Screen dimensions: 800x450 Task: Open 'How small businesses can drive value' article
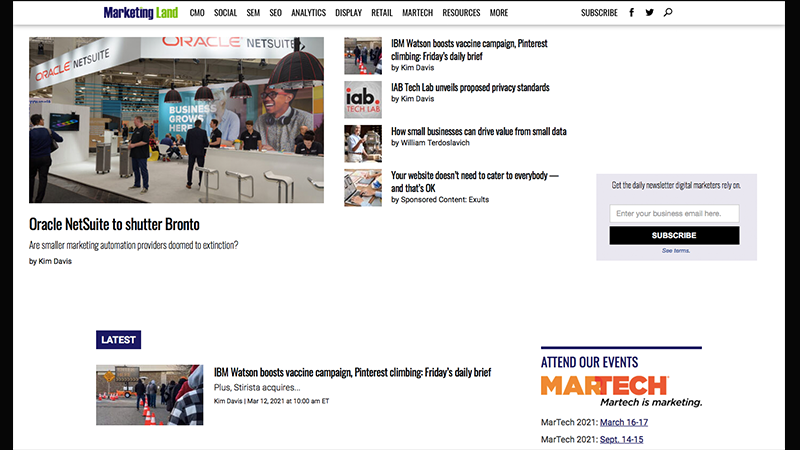[x=479, y=131]
